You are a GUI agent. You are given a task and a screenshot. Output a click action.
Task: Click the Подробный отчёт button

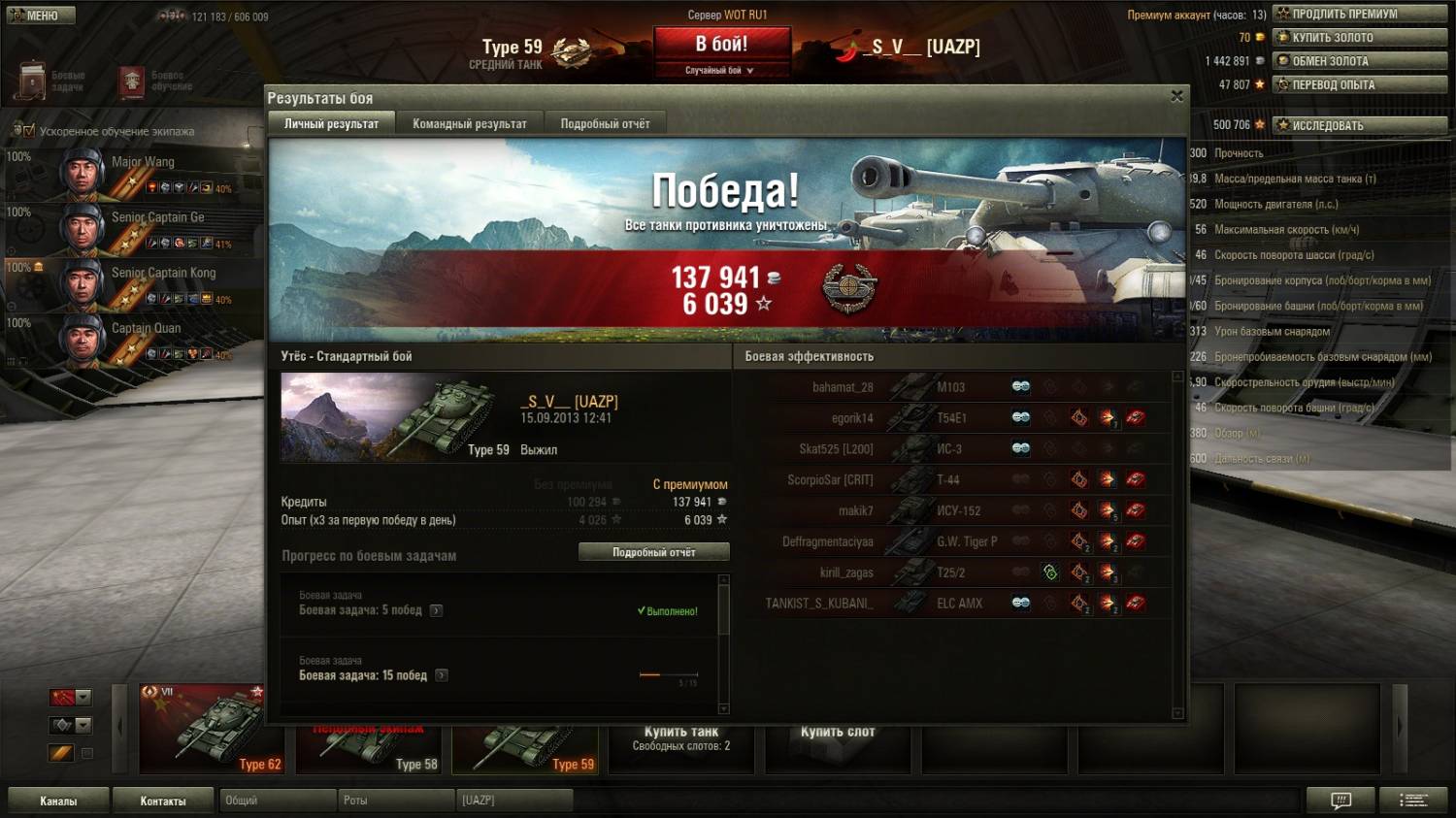[654, 552]
